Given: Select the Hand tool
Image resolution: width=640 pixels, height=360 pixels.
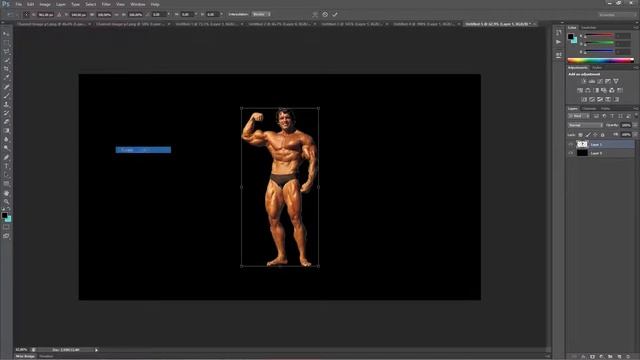Looking at the screenshot, I should pyautogui.click(x=6, y=193).
